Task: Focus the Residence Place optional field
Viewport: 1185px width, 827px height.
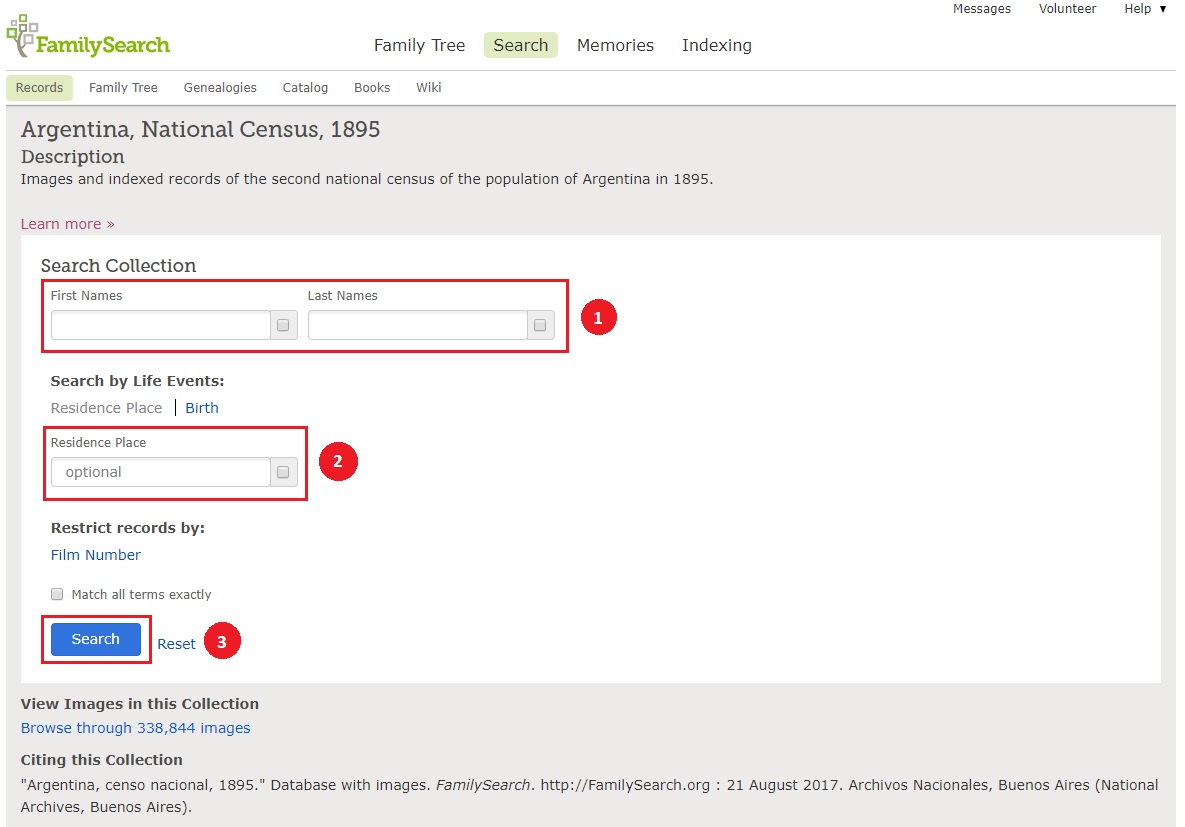Action: point(160,472)
